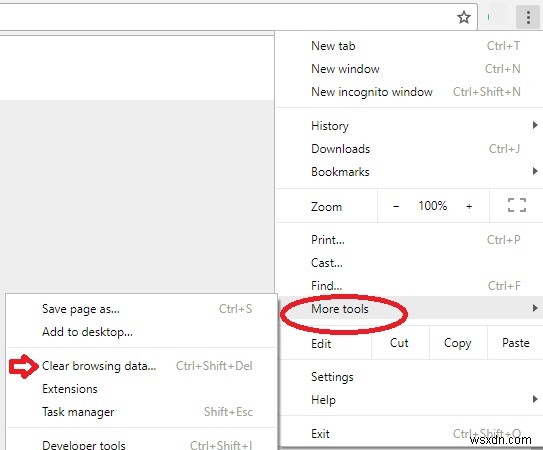Choose New window
Screen dimensions: 543x450
coord(410,69)
